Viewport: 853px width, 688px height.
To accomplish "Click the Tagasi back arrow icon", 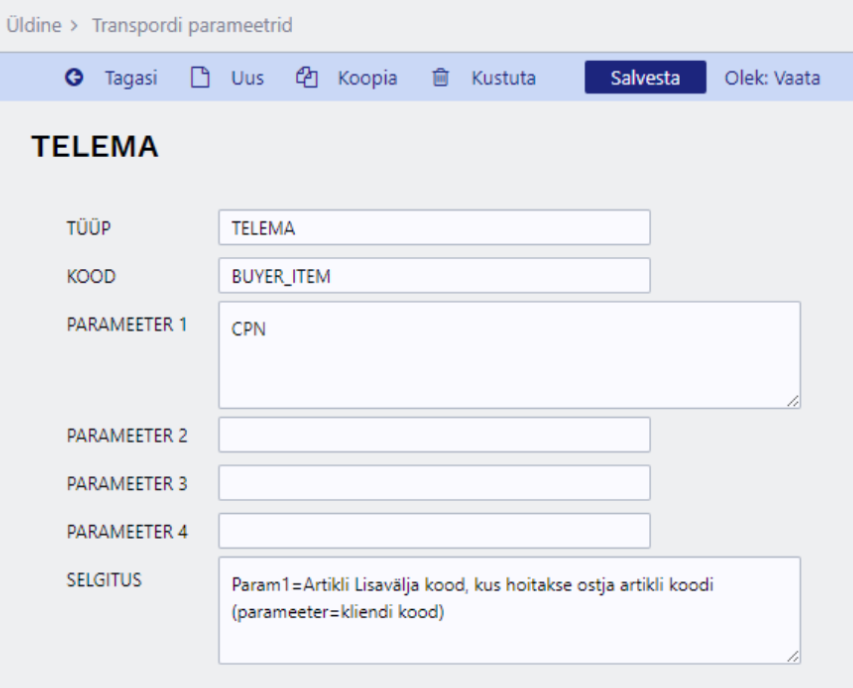I will (x=74, y=77).
